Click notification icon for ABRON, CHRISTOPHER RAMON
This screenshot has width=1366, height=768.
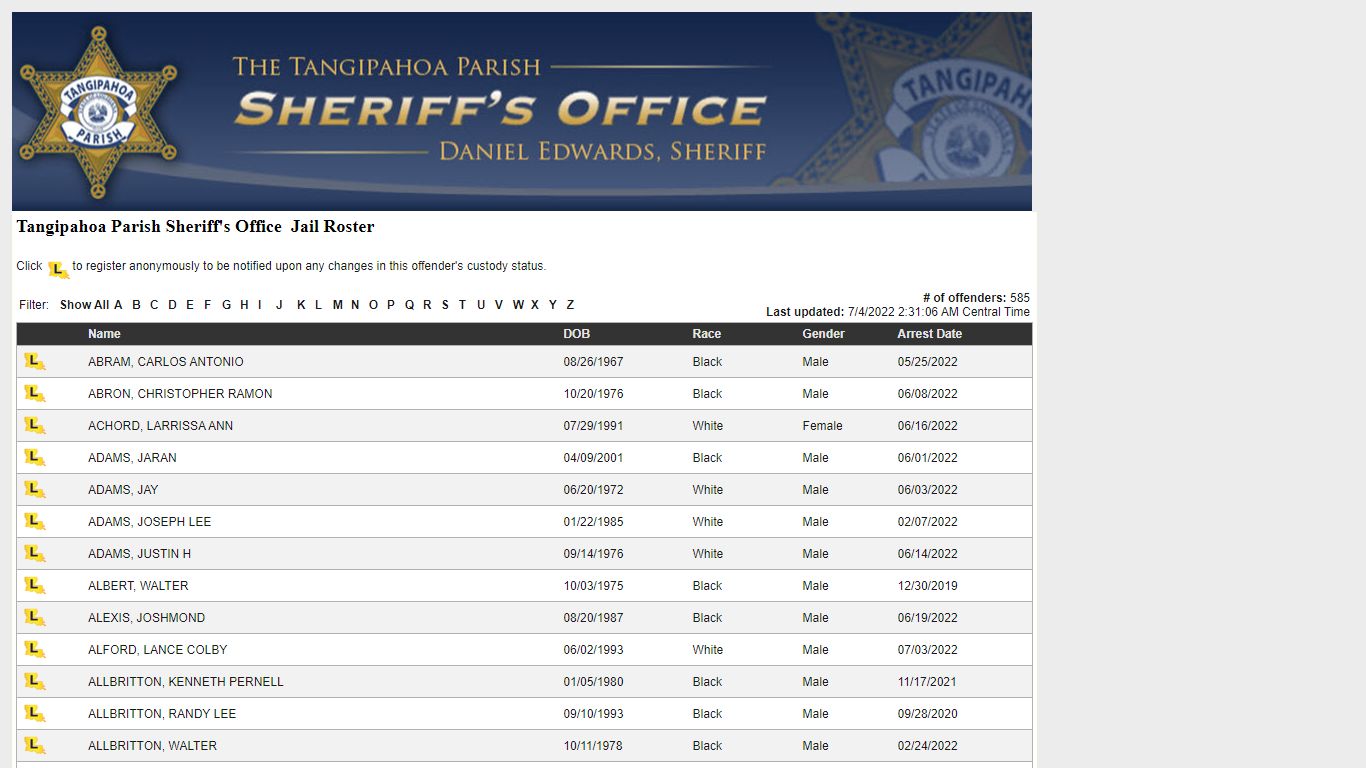click(35, 394)
